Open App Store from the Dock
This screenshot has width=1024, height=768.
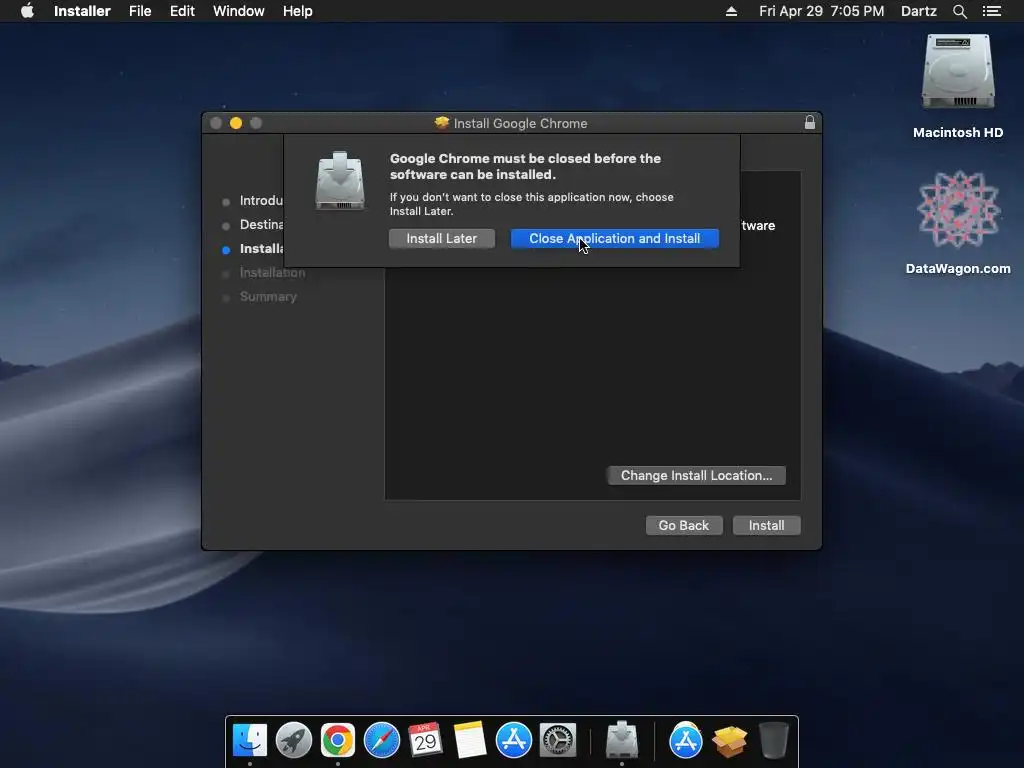[x=514, y=741]
